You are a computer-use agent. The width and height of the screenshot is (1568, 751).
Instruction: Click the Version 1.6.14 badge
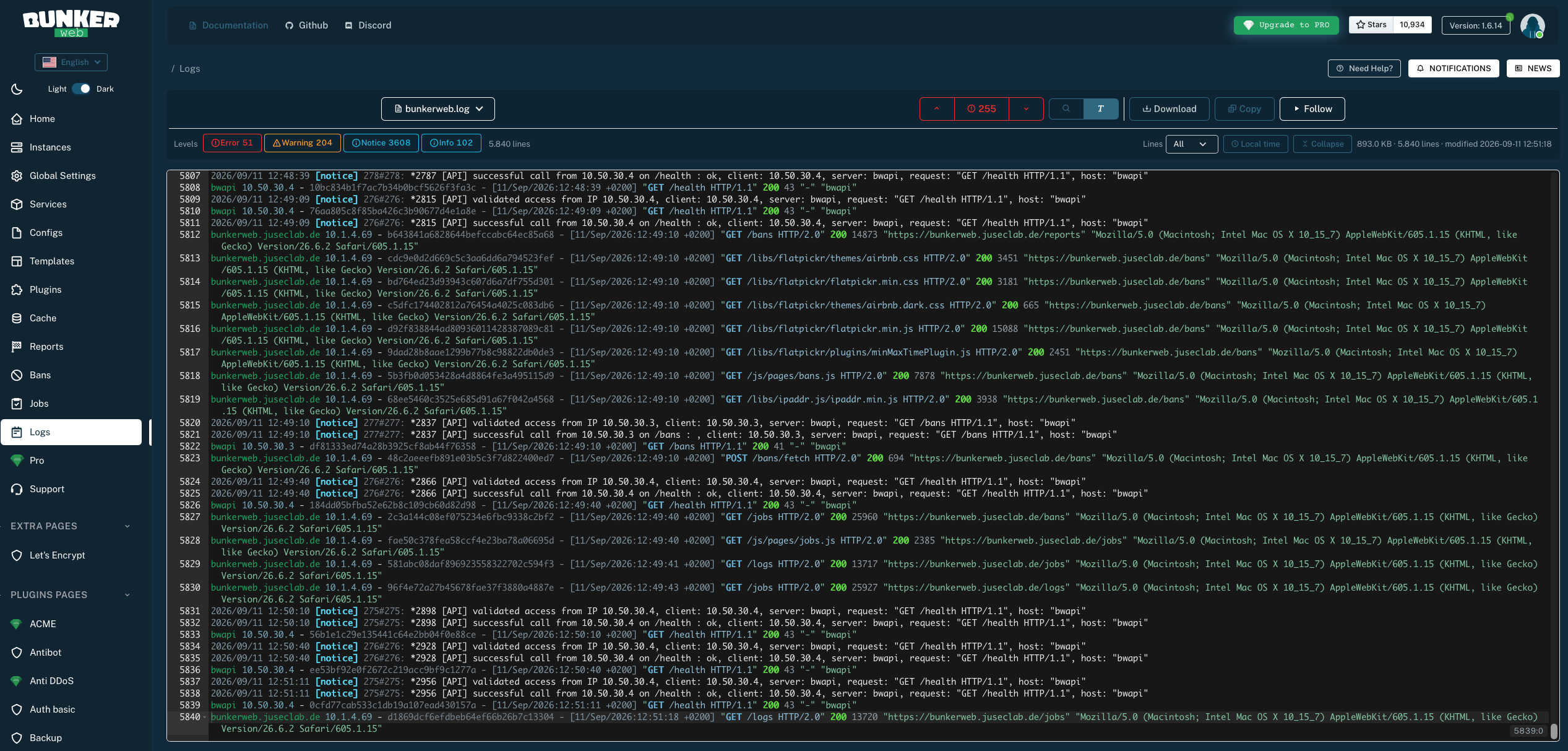coord(1476,25)
